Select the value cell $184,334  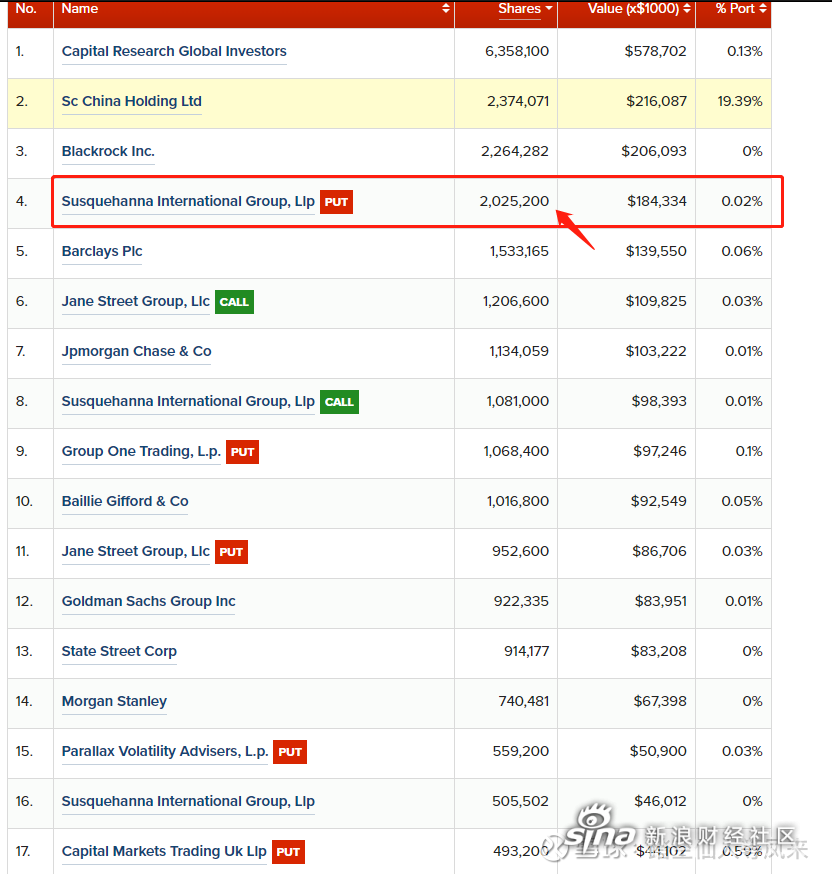click(657, 201)
